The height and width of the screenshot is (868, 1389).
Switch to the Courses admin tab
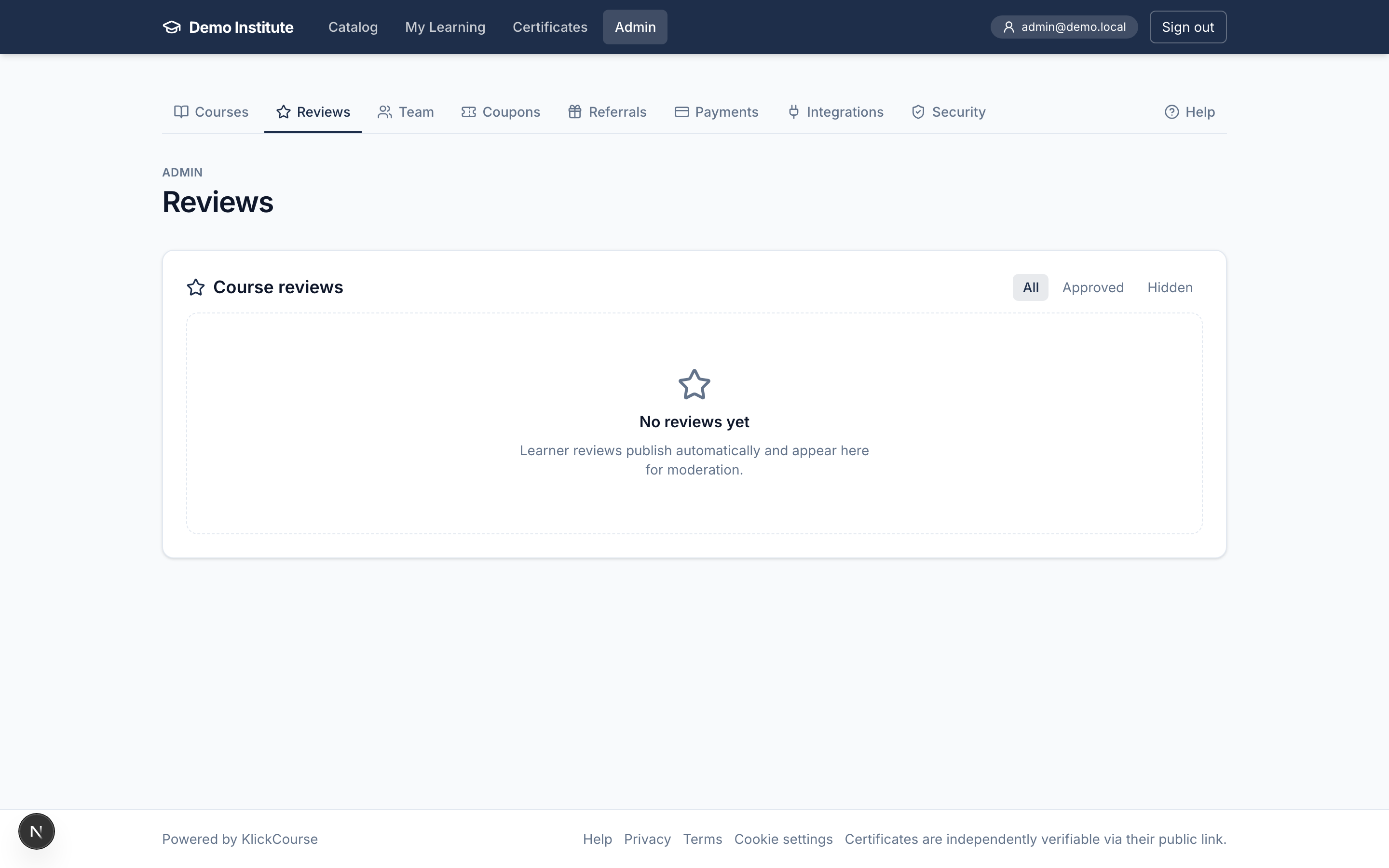pos(211,111)
